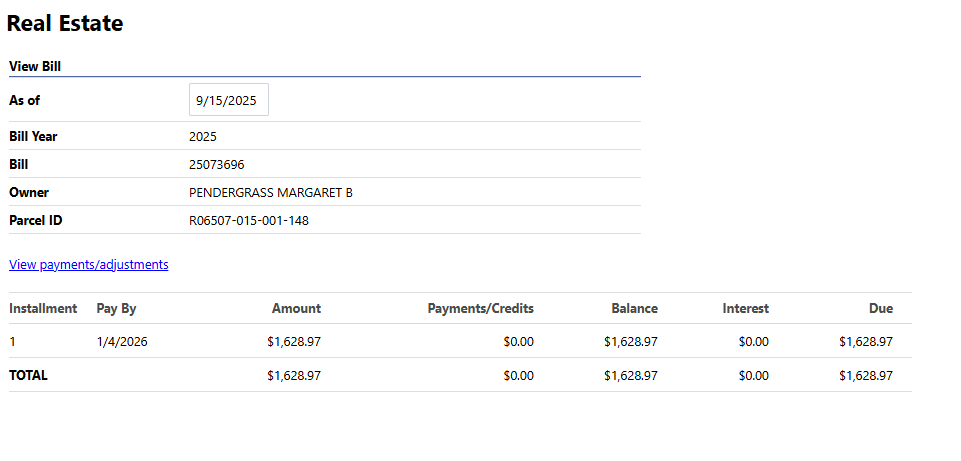Select bill number 25073696
Screen dimensions: 961x461
[x=216, y=164]
